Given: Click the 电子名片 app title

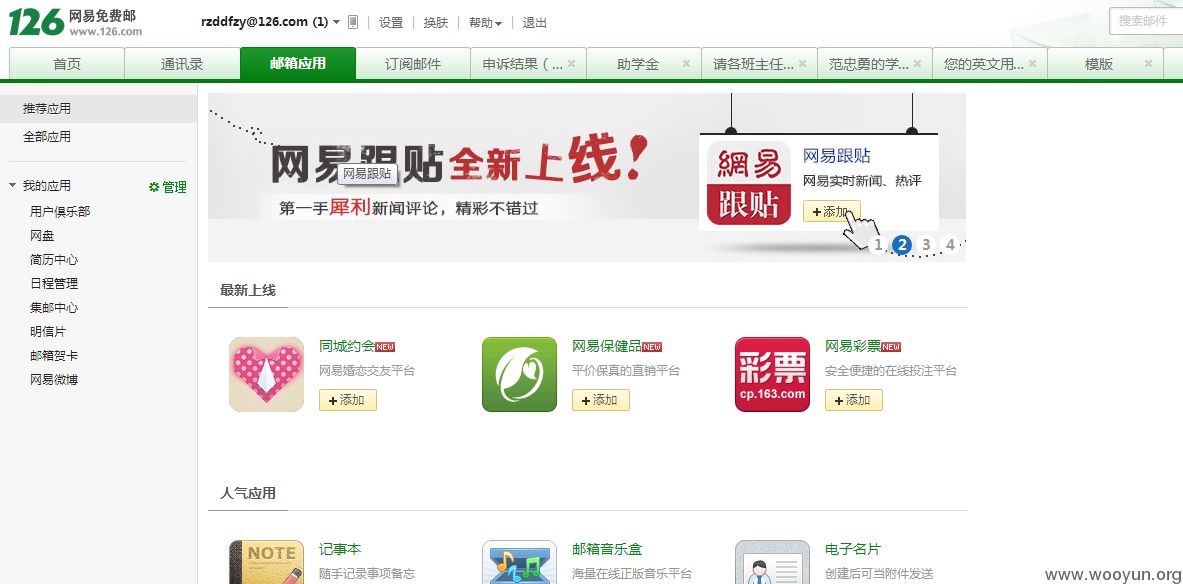Looking at the screenshot, I should click(x=853, y=549).
